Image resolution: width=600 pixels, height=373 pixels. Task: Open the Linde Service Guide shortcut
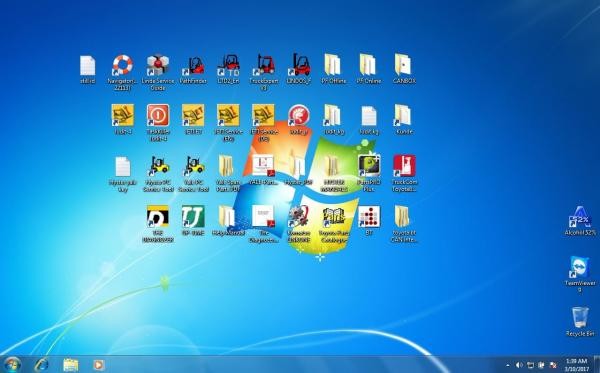tap(158, 72)
